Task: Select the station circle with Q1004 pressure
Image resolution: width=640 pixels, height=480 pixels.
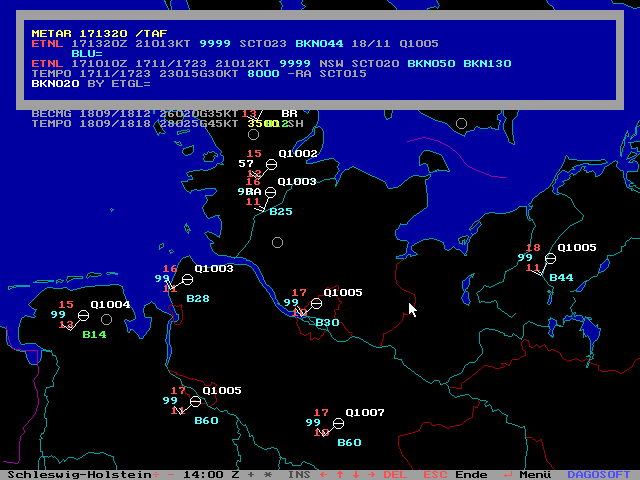Action: pyautogui.click(x=83, y=316)
